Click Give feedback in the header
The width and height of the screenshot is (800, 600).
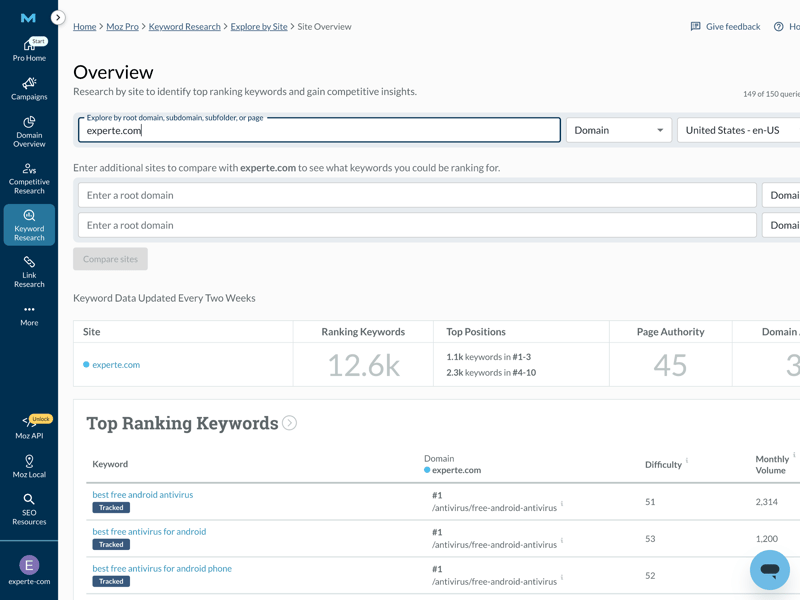click(x=725, y=27)
